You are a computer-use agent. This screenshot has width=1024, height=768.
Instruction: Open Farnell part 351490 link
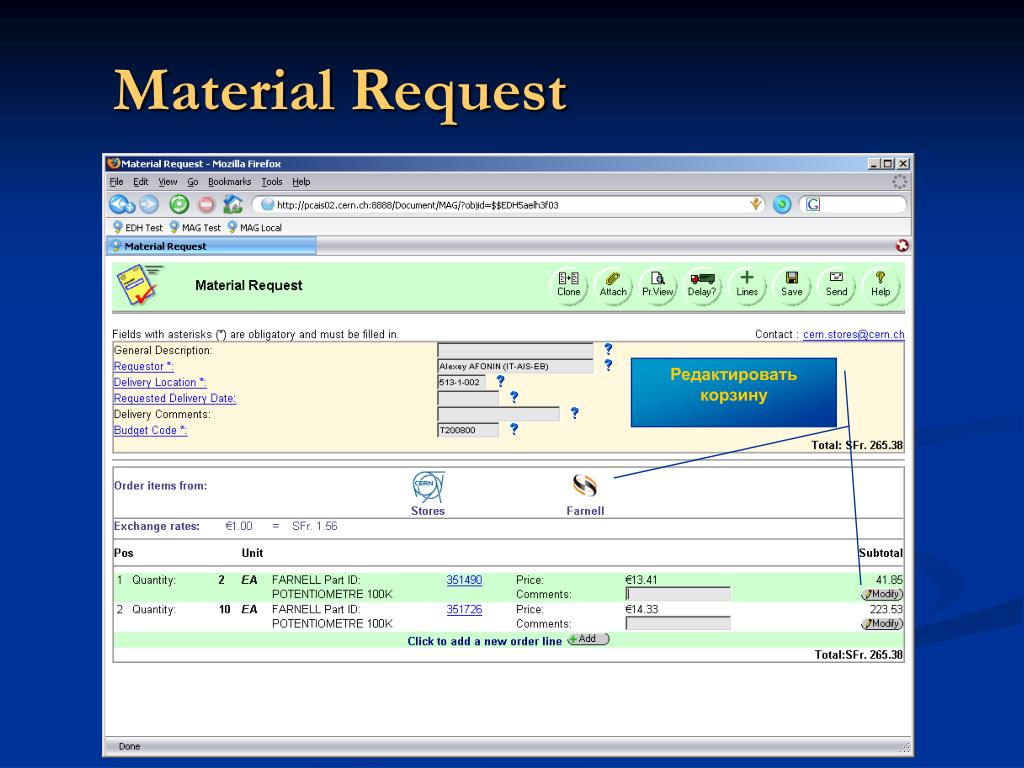pos(464,580)
